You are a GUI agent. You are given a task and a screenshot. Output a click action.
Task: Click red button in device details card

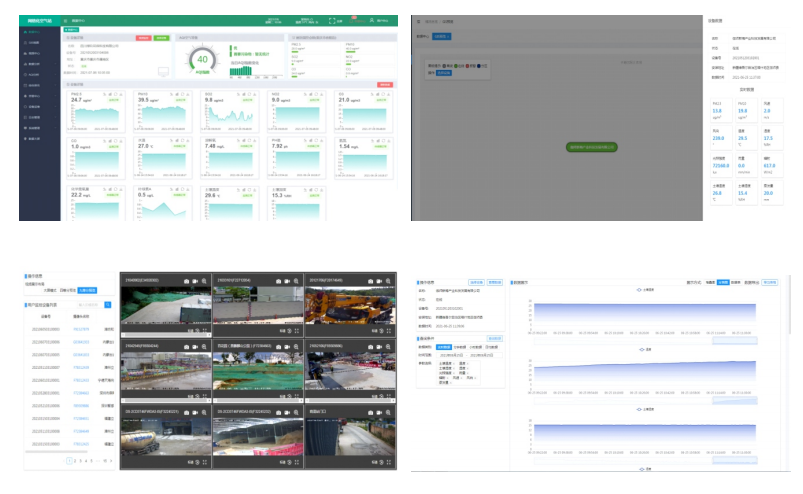point(142,38)
